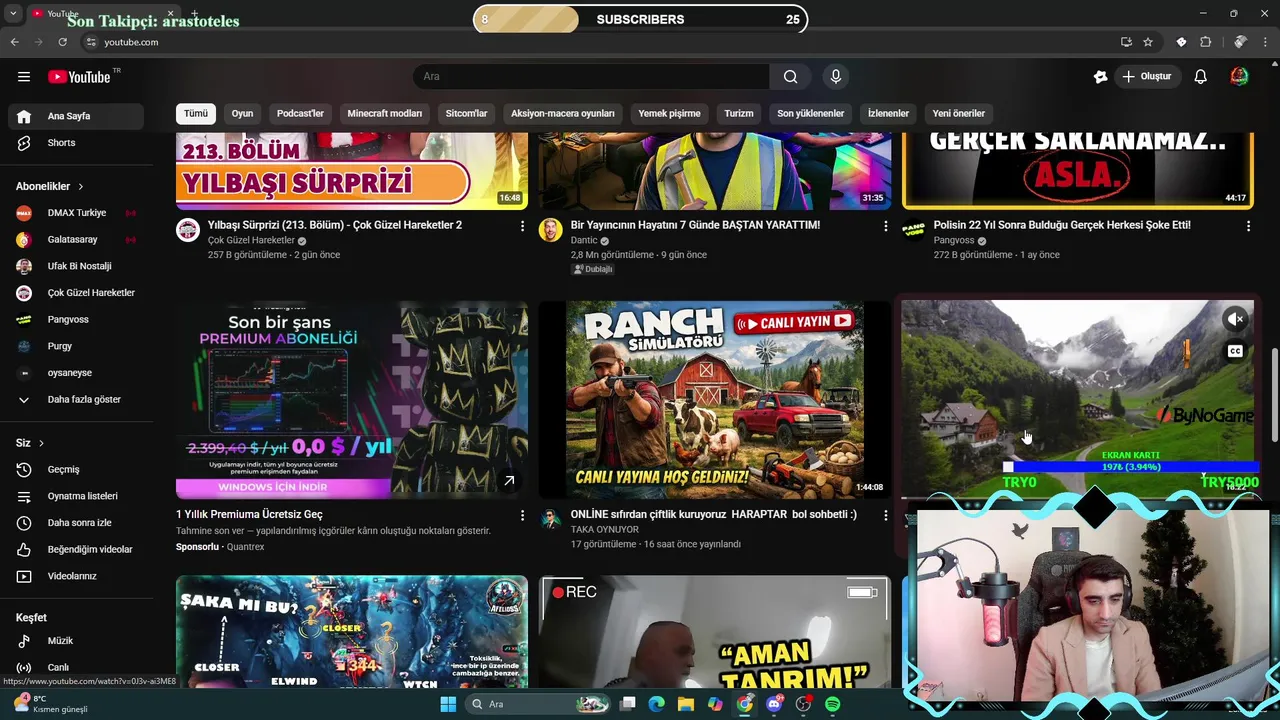Select the Aksiyon-macera oyunları chip
Viewport: 1280px width, 720px height.
tap(563, 113)
